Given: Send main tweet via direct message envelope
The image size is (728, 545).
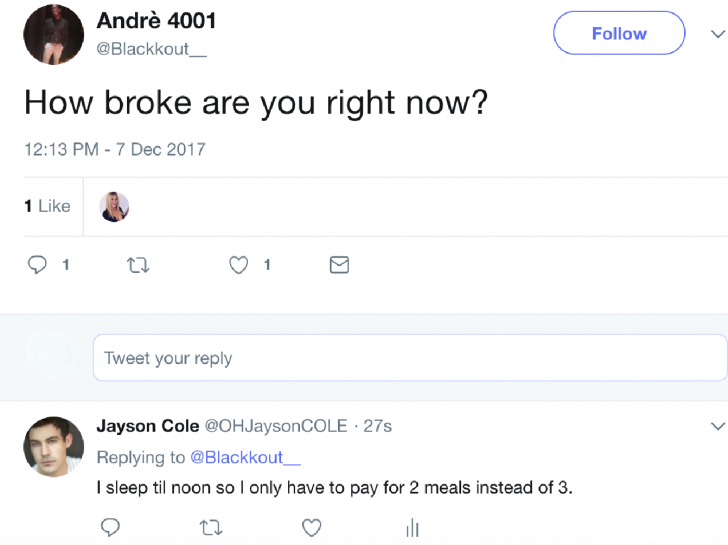Looking at the screenshot, I should [339, 265].
